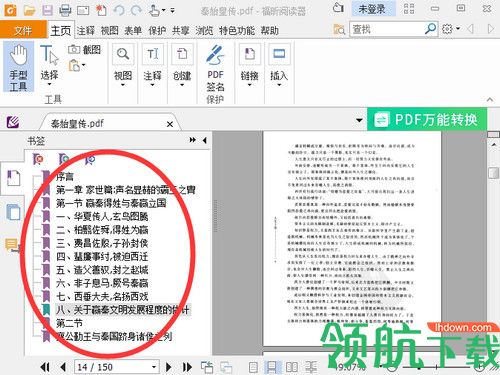Select bookmark 二、柏翳佐舜,得姓为嬴
The width and height of the screenshot is (500, 375).
[x=102, y=230]
